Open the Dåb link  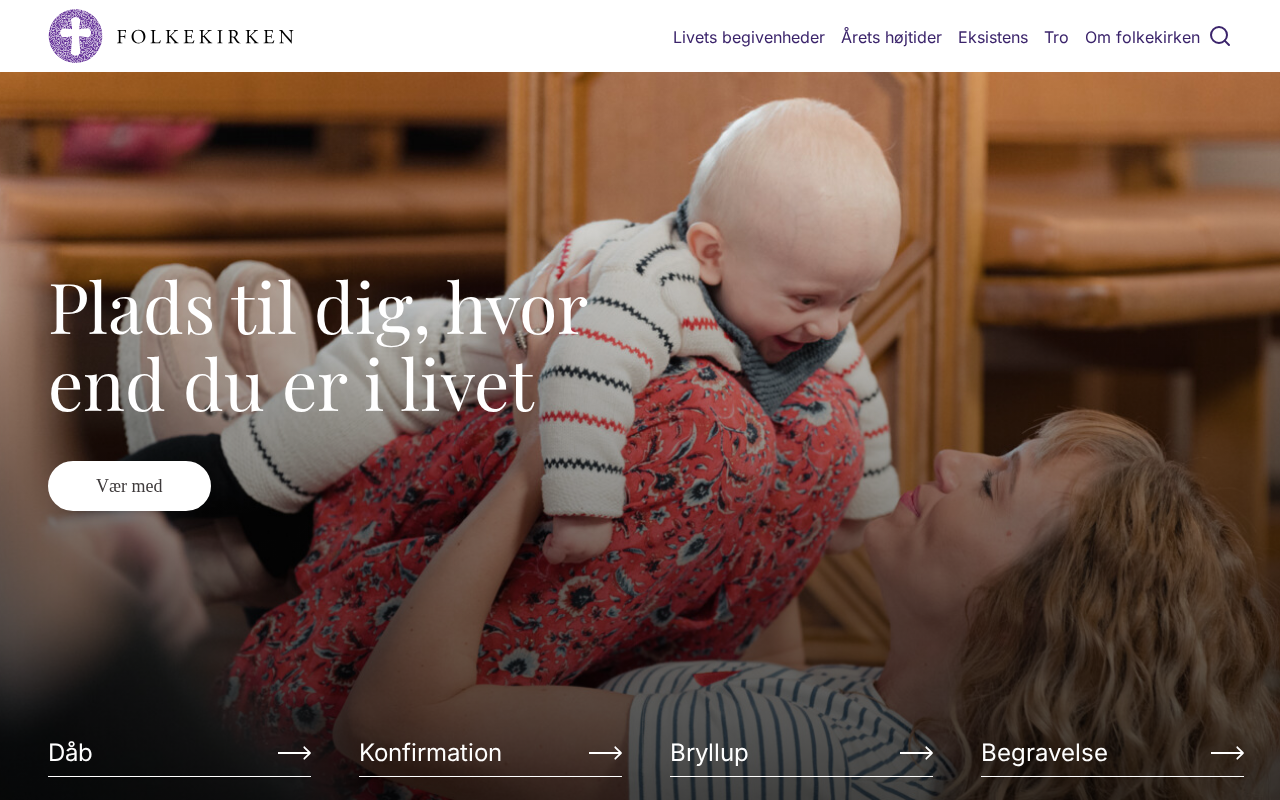click(x=70, y=752)
